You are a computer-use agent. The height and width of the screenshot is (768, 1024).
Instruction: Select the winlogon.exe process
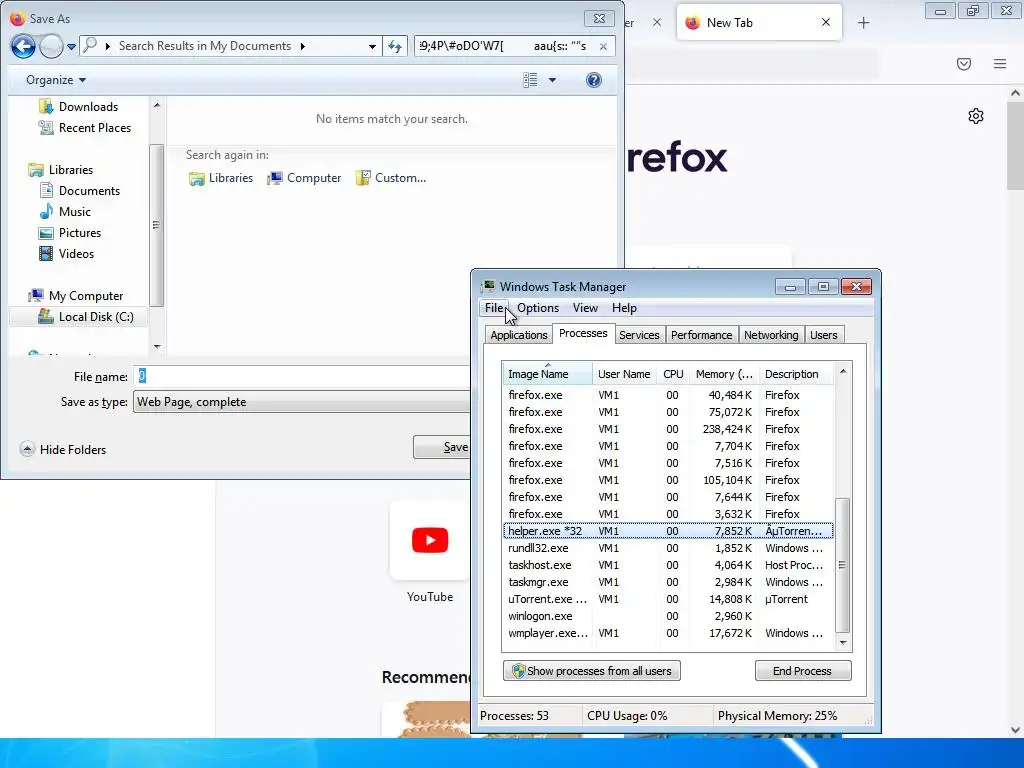(x=668, y=616)
